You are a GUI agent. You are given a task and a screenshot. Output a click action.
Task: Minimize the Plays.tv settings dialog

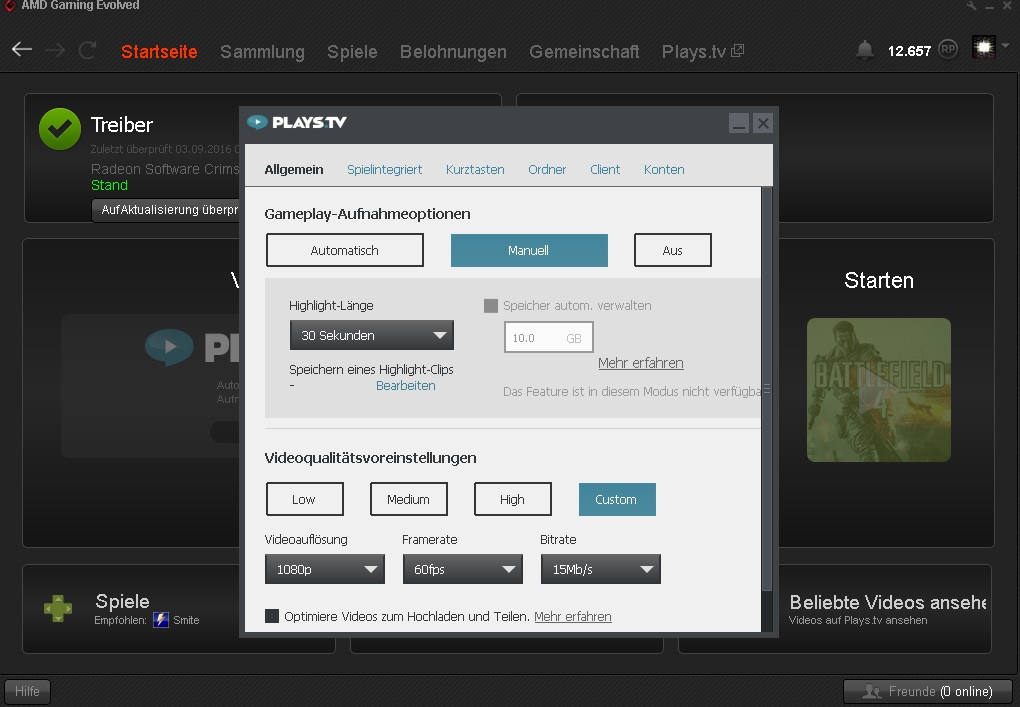tap(738, 123)
